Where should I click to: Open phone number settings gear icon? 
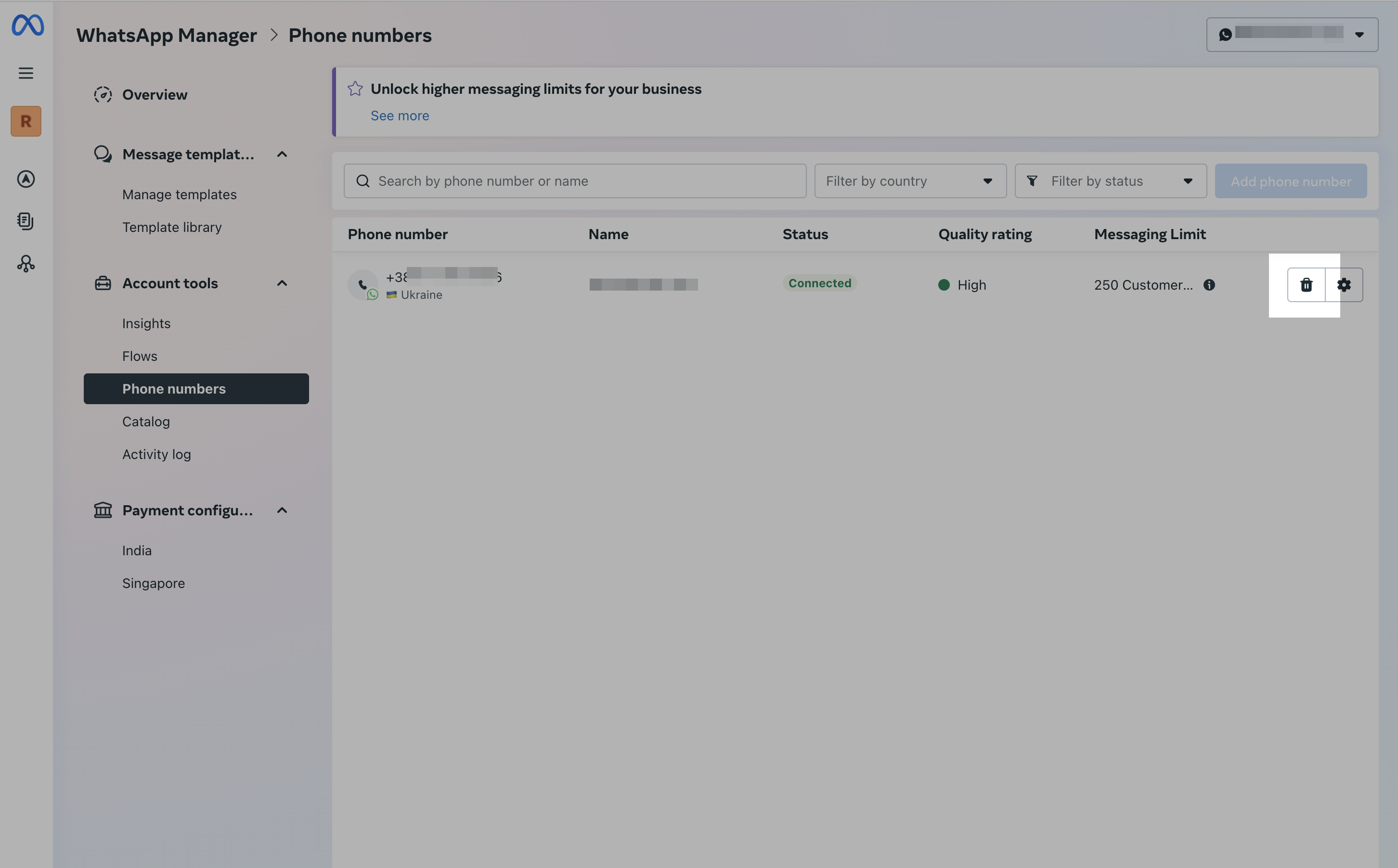click(x=1344, y=285)
